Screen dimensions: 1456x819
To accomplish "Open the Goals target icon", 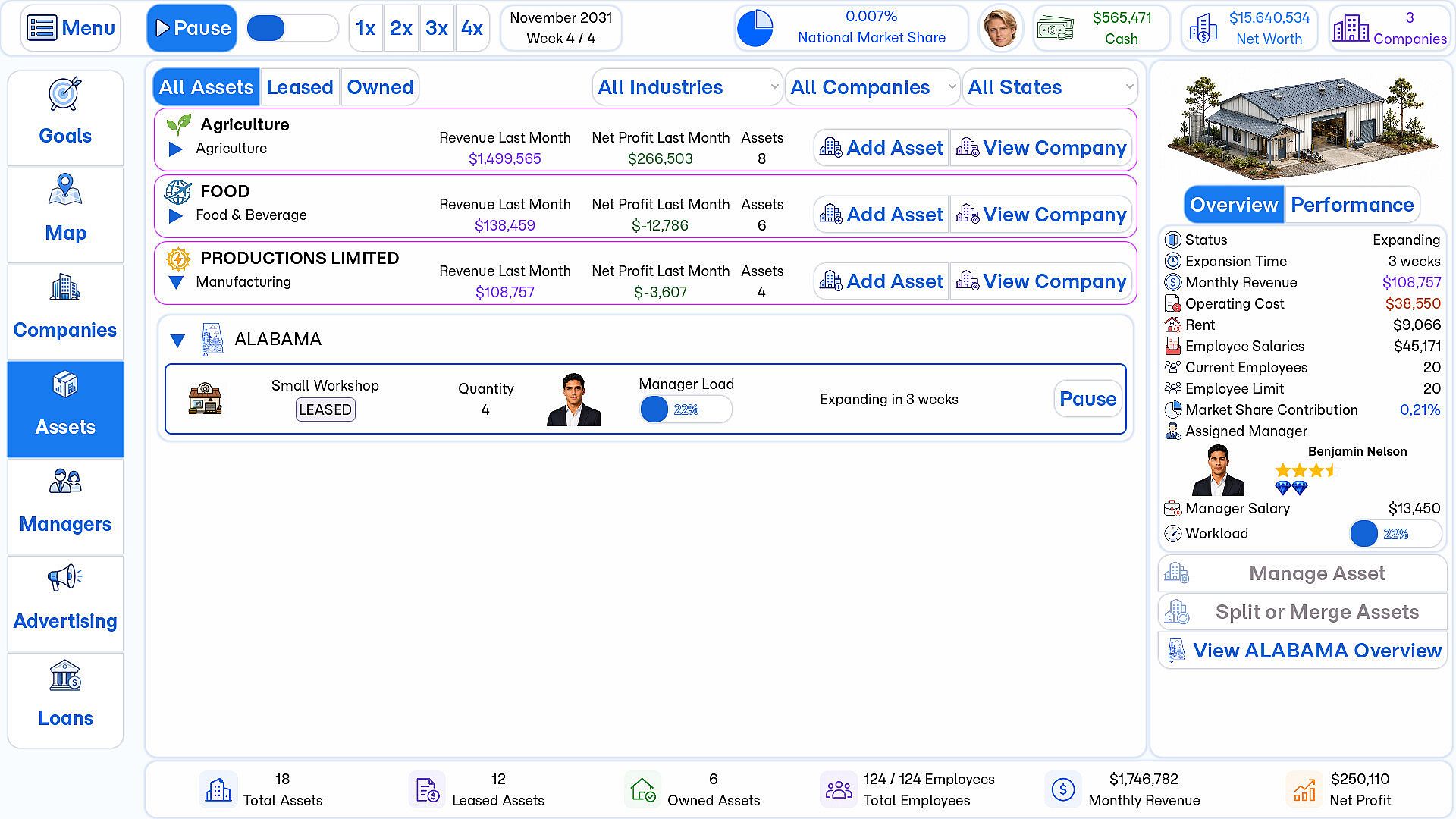I will pyautogui.click(x=65, y=94).
